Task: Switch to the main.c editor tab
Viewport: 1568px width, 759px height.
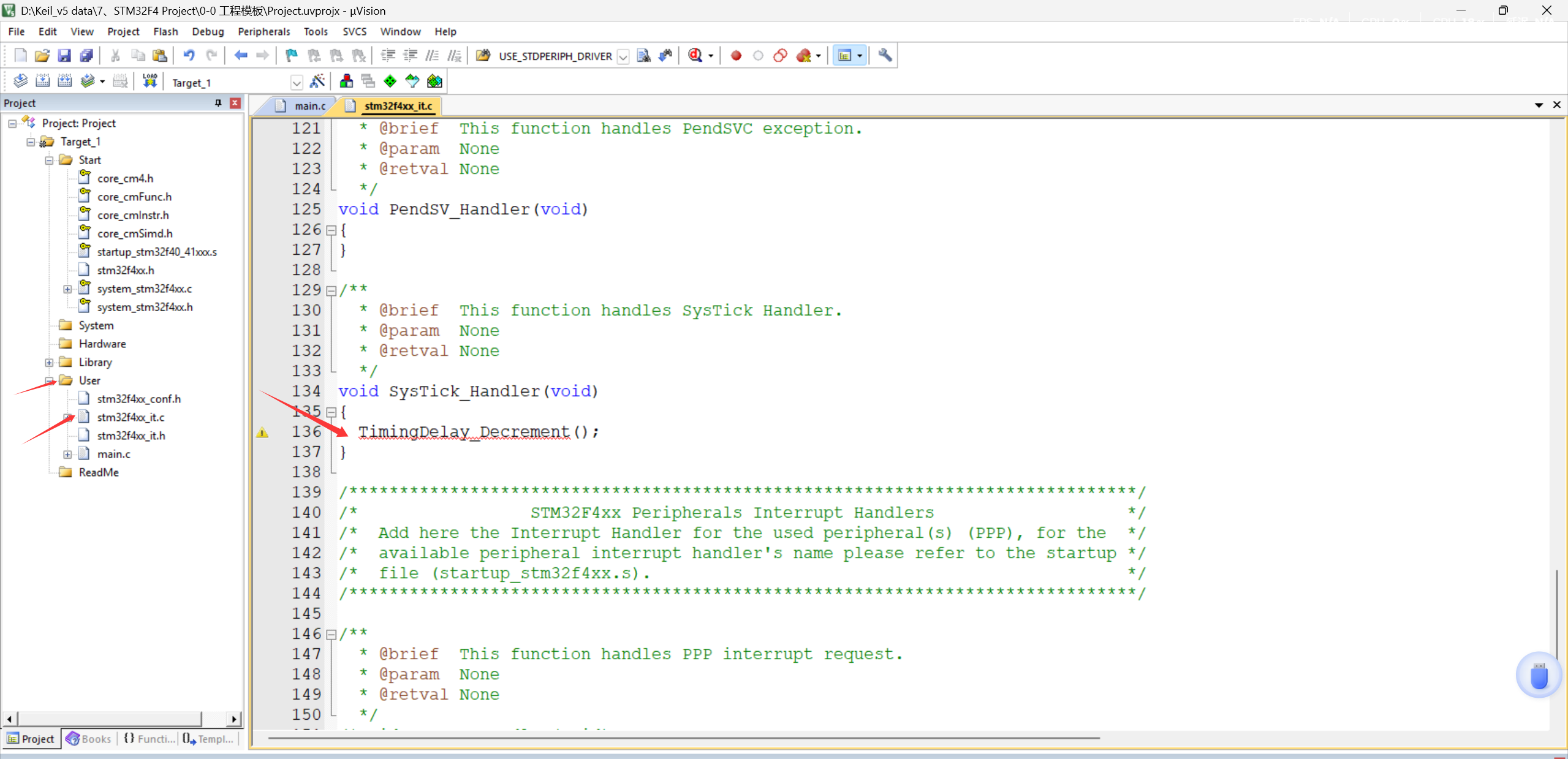Action: (x=309, y=106)
